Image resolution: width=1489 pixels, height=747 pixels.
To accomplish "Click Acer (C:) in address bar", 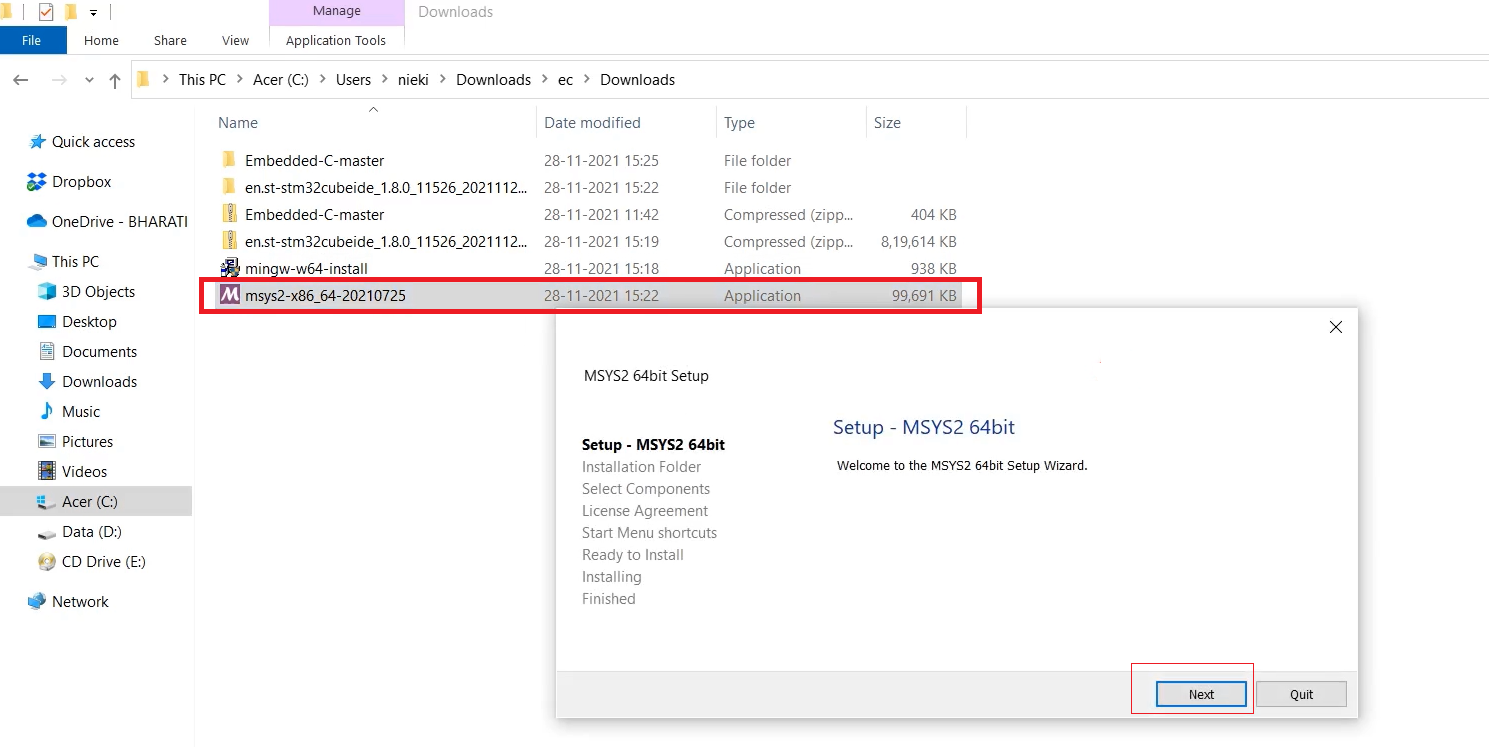I will pos(281,80).
